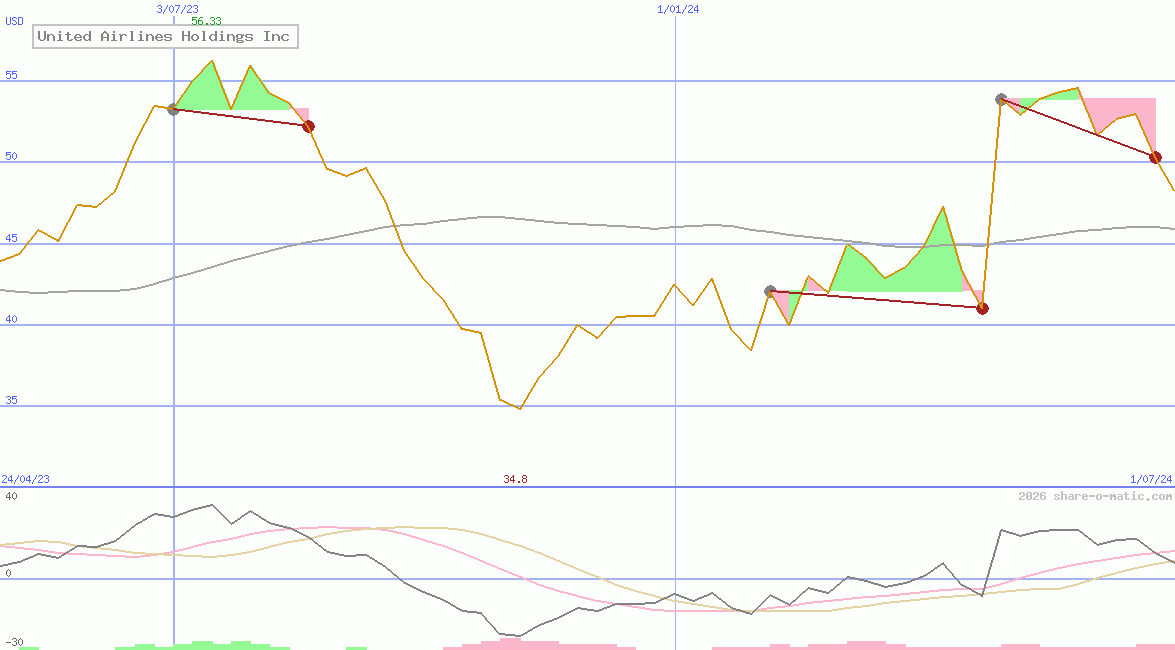The width and height of the screenshot is (1175, 650).
Task: Click the orange price line at its lowest point
Action: pos(517,408)
